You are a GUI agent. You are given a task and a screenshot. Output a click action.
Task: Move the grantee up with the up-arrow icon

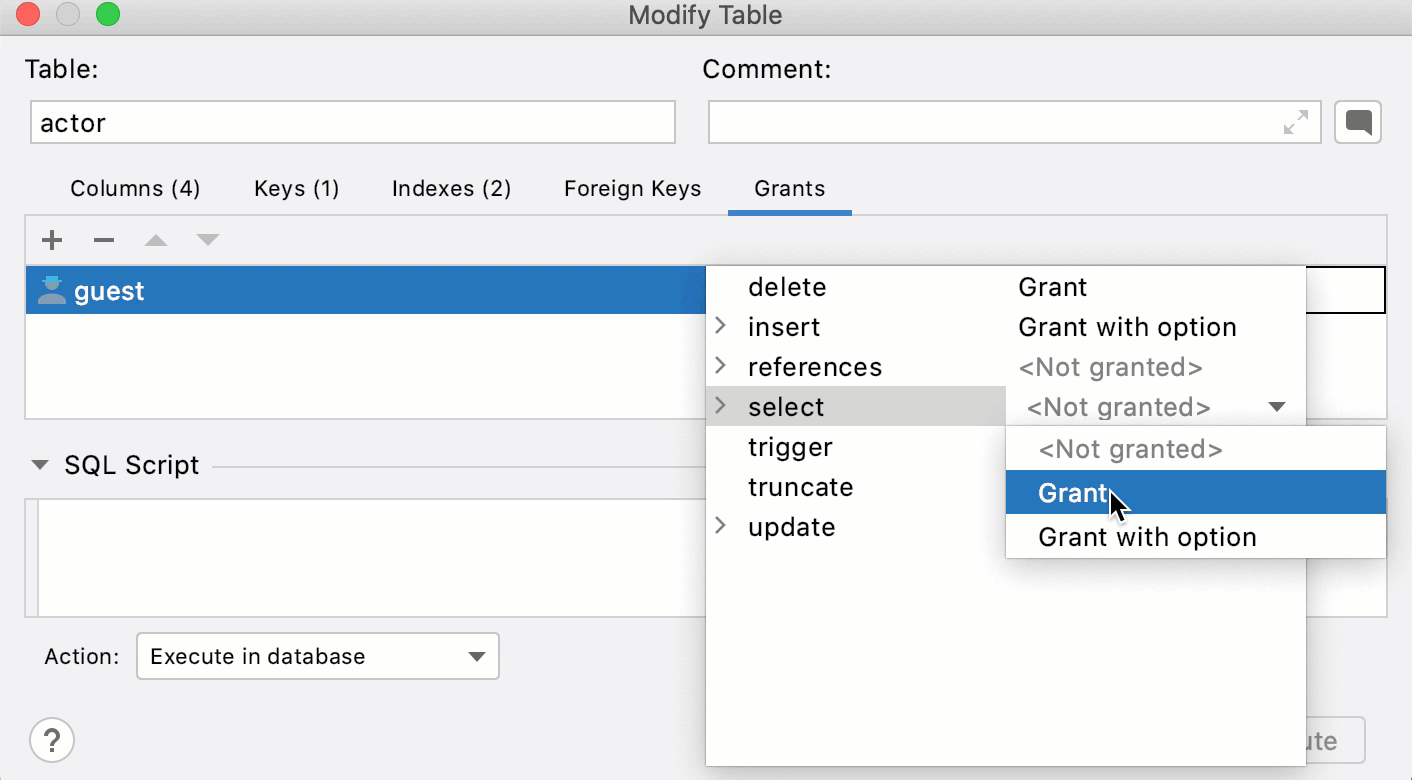(155, 240)
